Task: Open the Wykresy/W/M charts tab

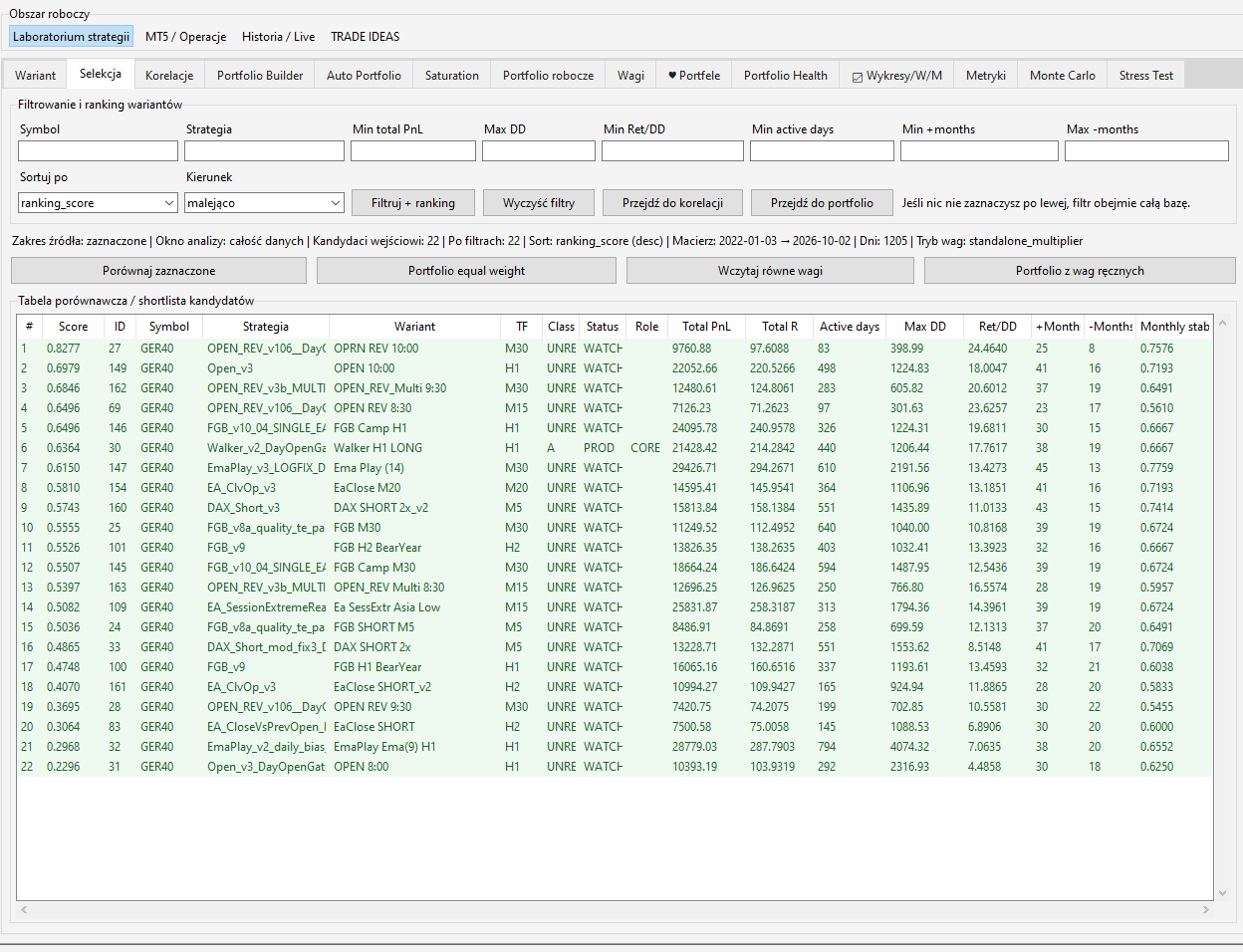Action: (897, 76)
